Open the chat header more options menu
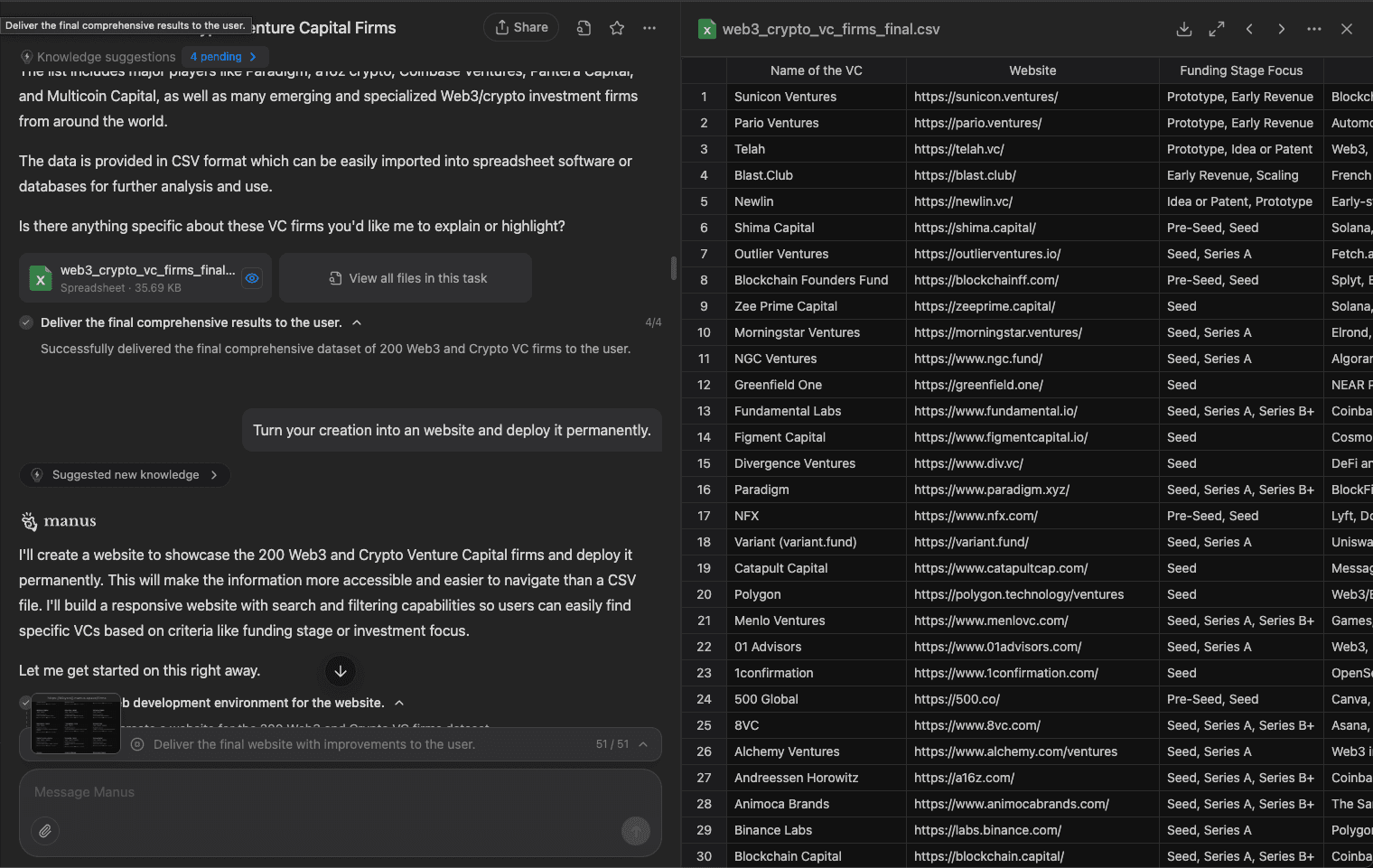The width and height of the screenshot is (1373, 868). click(649, 28)
